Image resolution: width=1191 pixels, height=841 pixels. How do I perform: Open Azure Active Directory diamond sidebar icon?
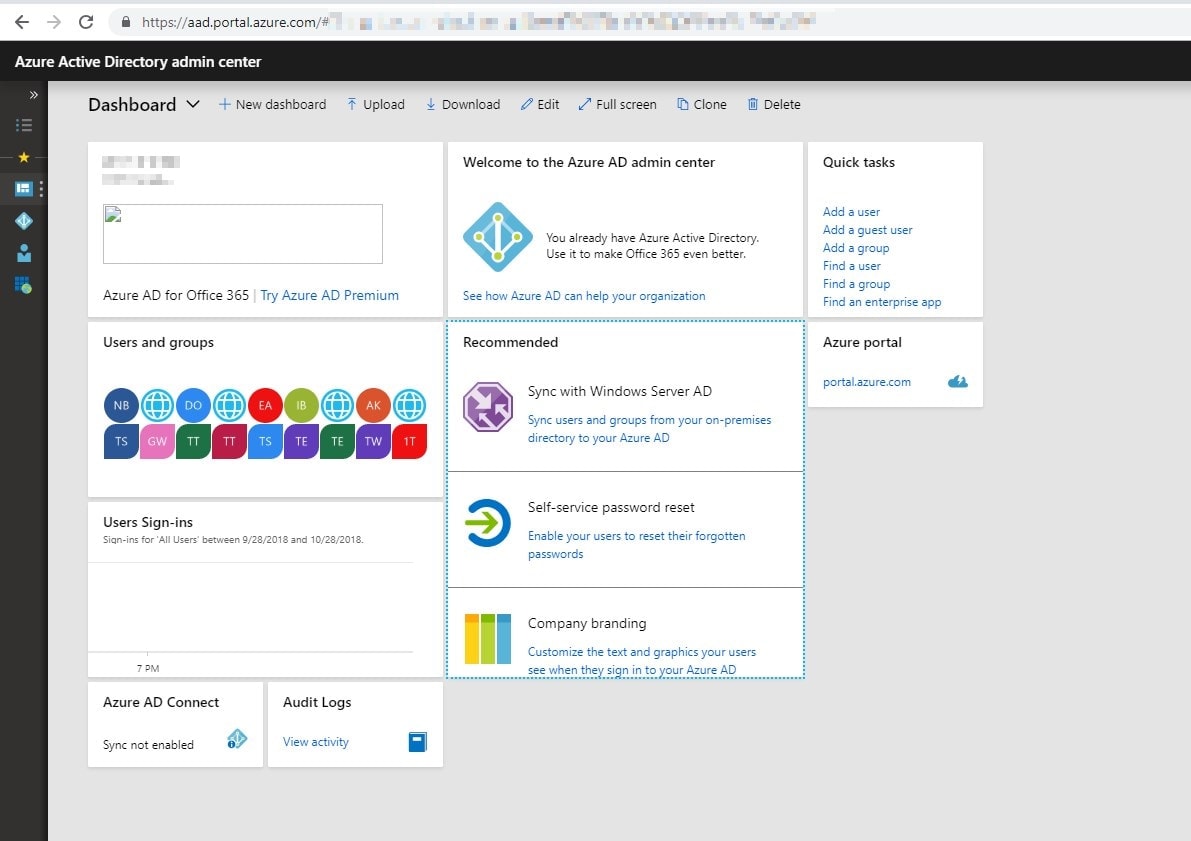point(24,221)
